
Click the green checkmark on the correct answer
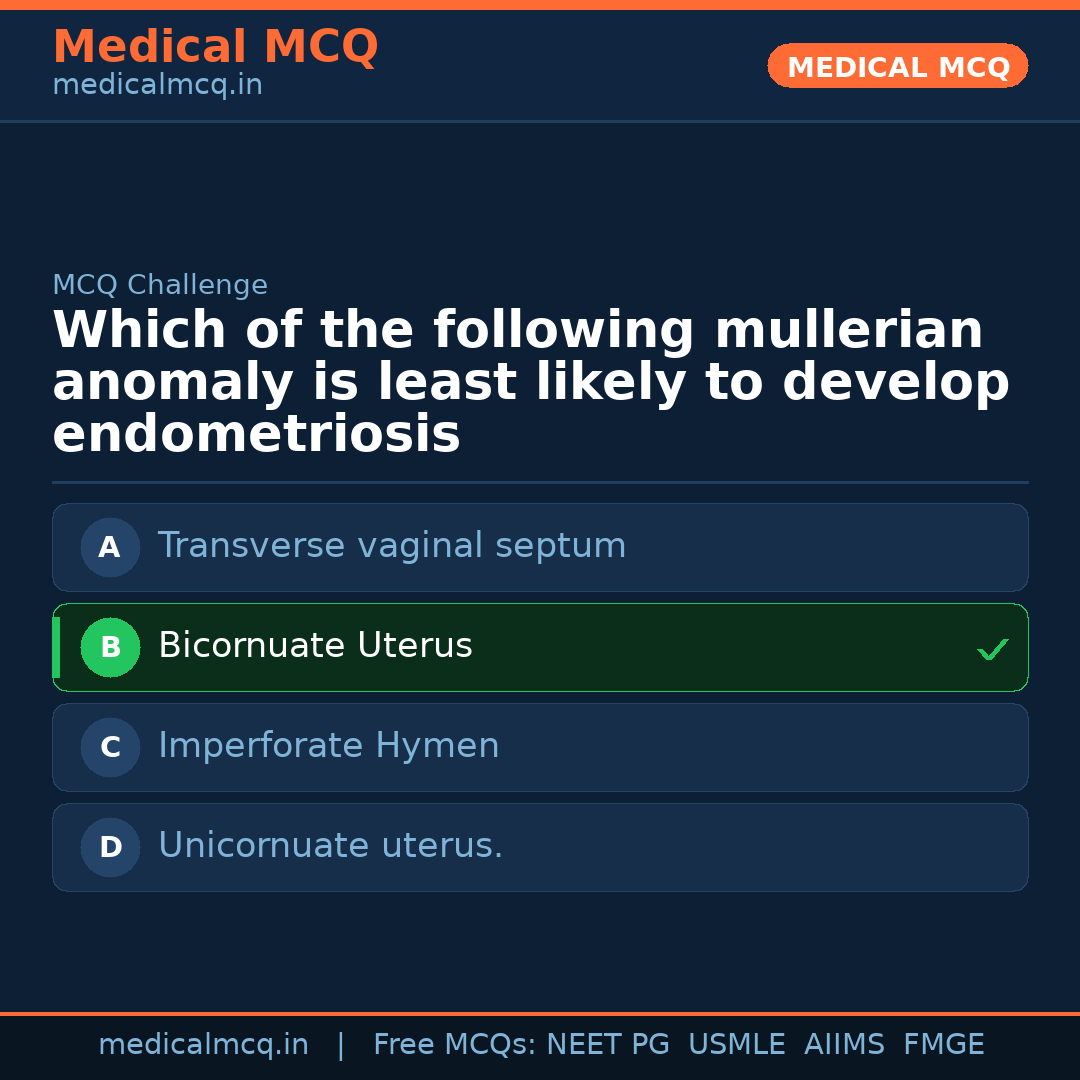coord(993,649)
